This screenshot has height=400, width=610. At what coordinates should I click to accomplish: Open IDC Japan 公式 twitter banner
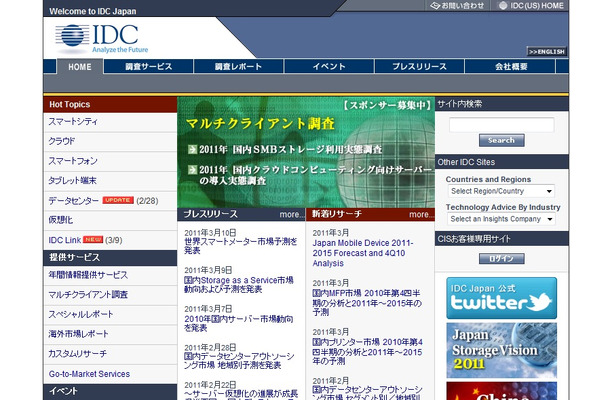501,298
